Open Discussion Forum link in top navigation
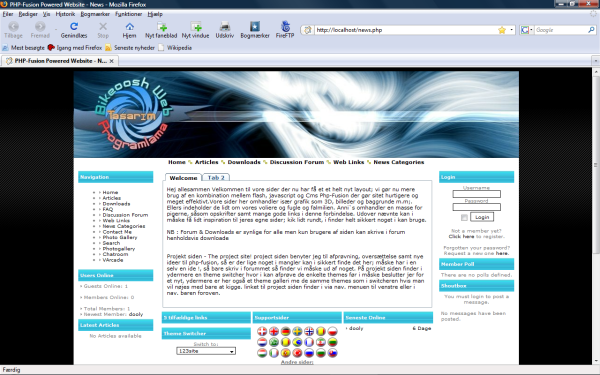This screenshot has width=600, height=375. 297,162
